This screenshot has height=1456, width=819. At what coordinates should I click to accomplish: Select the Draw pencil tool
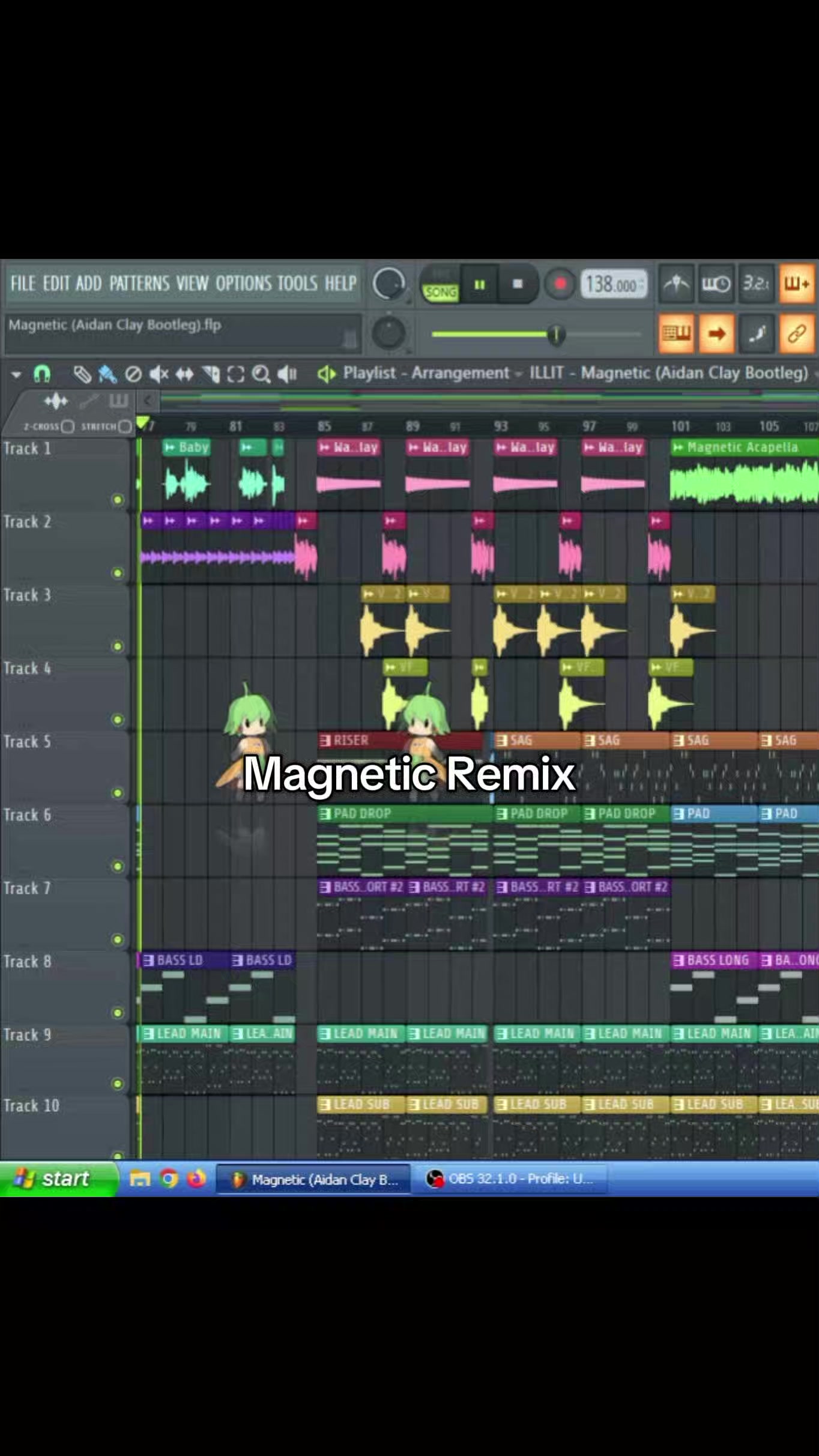[x=82, y=374]
